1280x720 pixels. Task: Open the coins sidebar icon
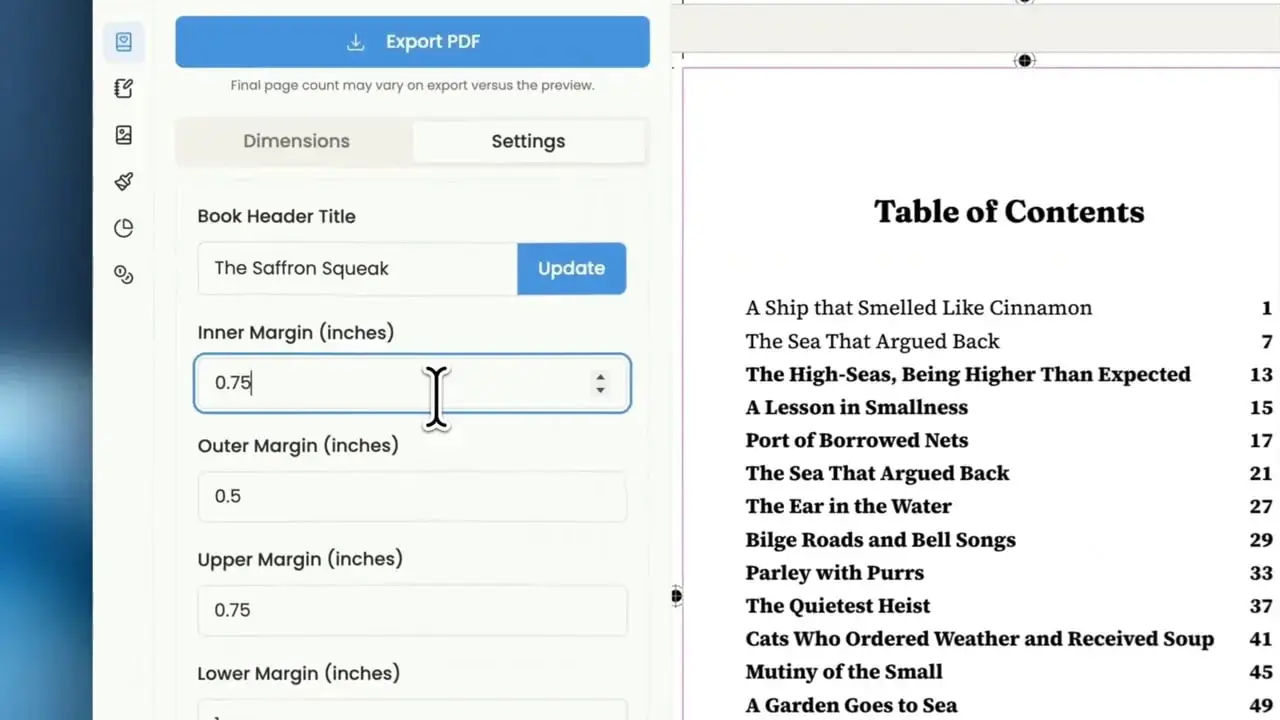pyautogui.click(x=123, y=274)
